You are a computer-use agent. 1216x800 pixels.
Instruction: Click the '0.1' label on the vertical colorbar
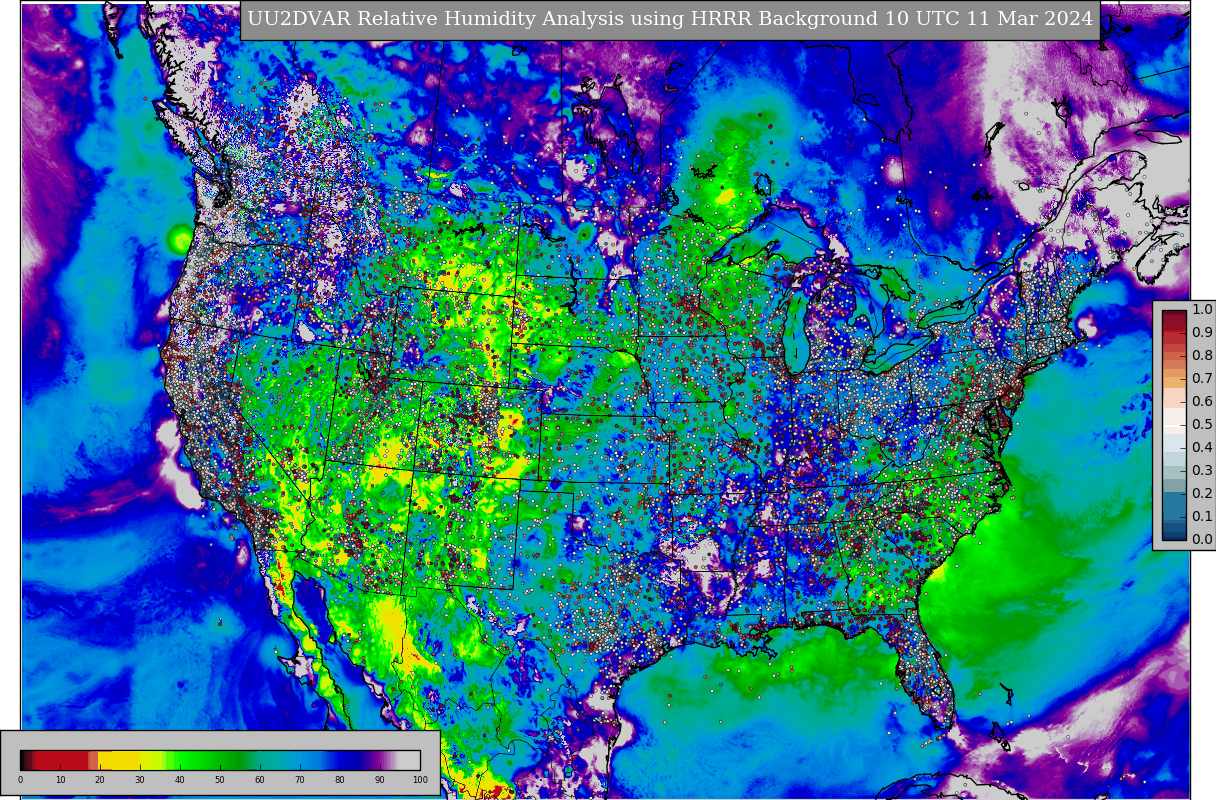(1202, 516)
